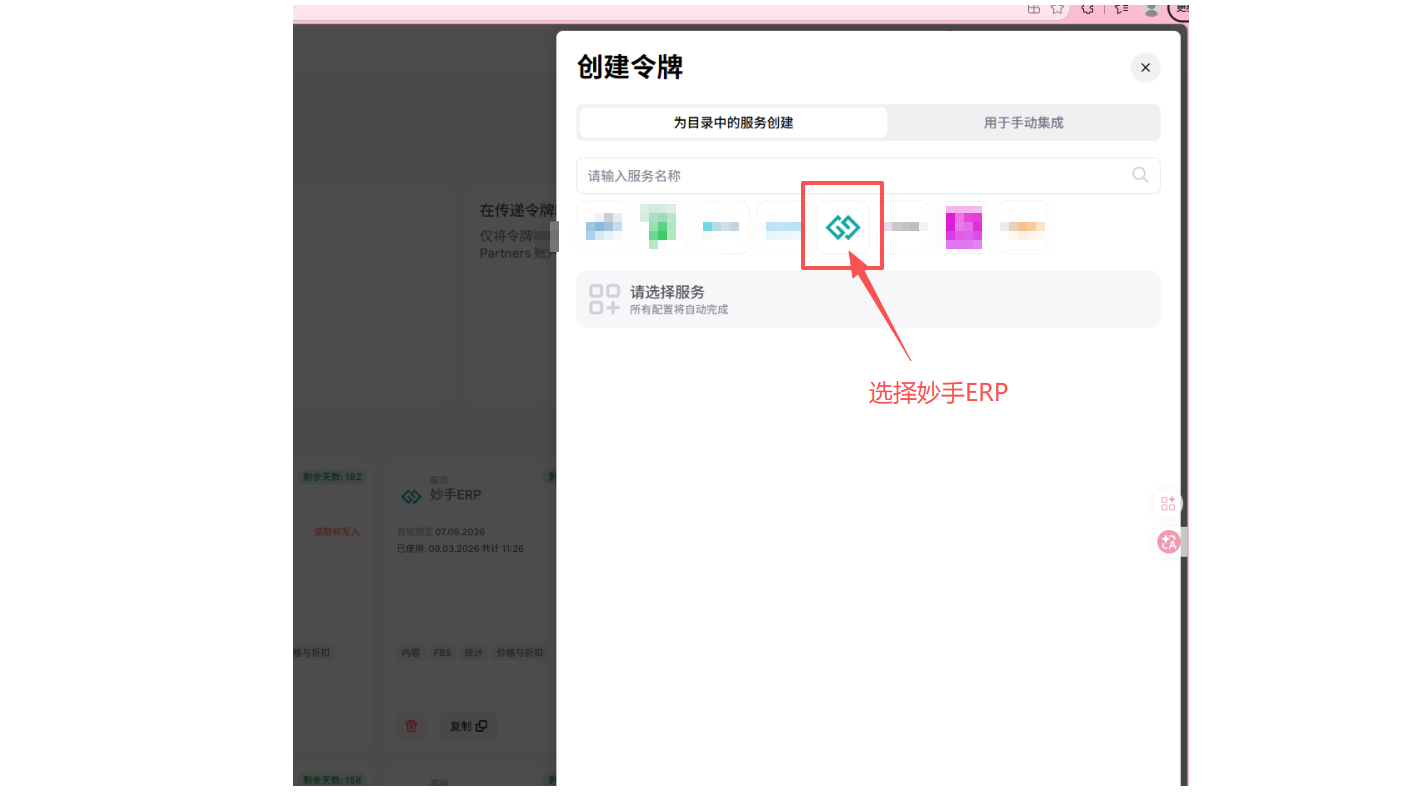Click the 所有配置将自动完成 hint text

tap(679, 310)
